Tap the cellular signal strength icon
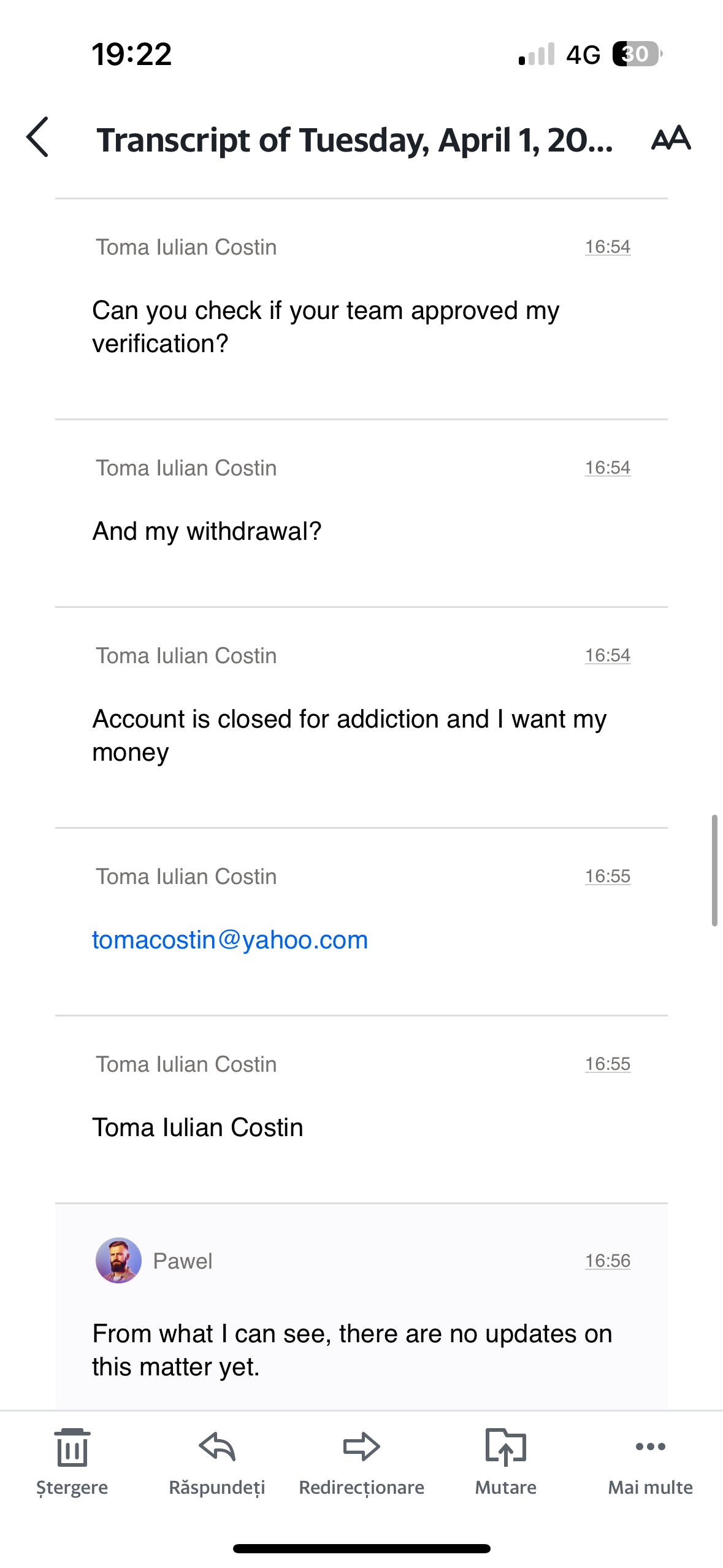723x1568 pixels. 537,54
